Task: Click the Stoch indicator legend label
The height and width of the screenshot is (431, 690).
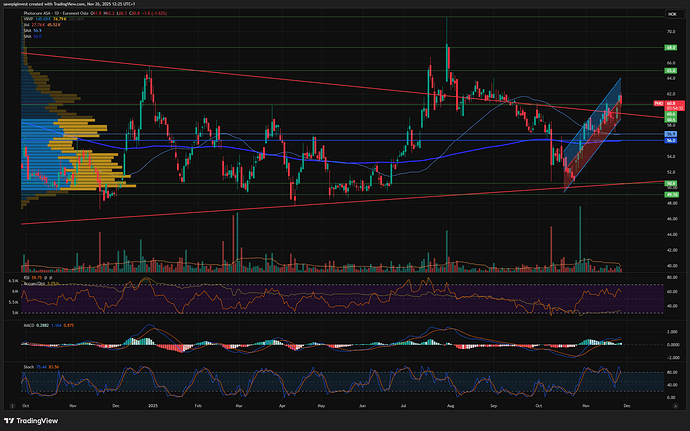Action: [x=28, y=367]
